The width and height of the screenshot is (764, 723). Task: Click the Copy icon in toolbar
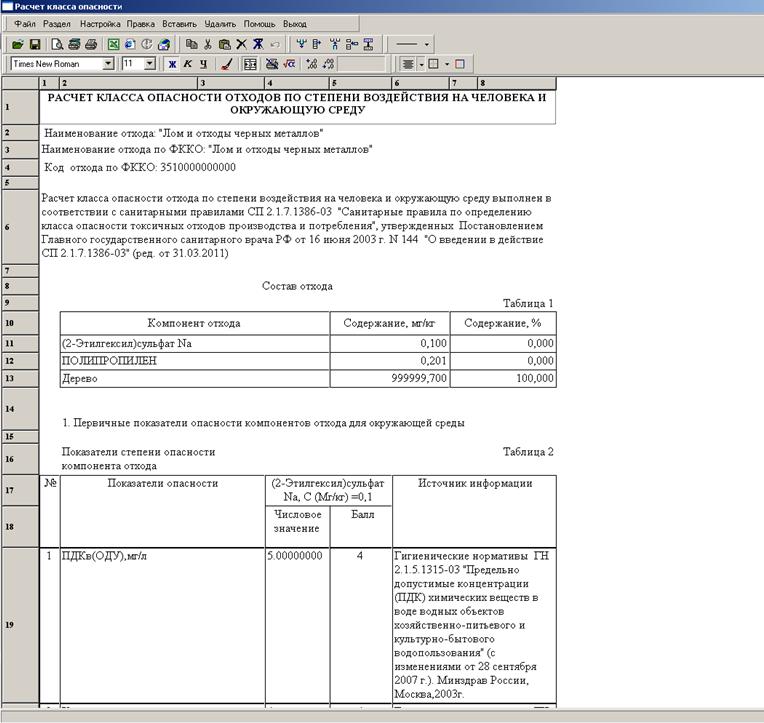pos(191,44)
